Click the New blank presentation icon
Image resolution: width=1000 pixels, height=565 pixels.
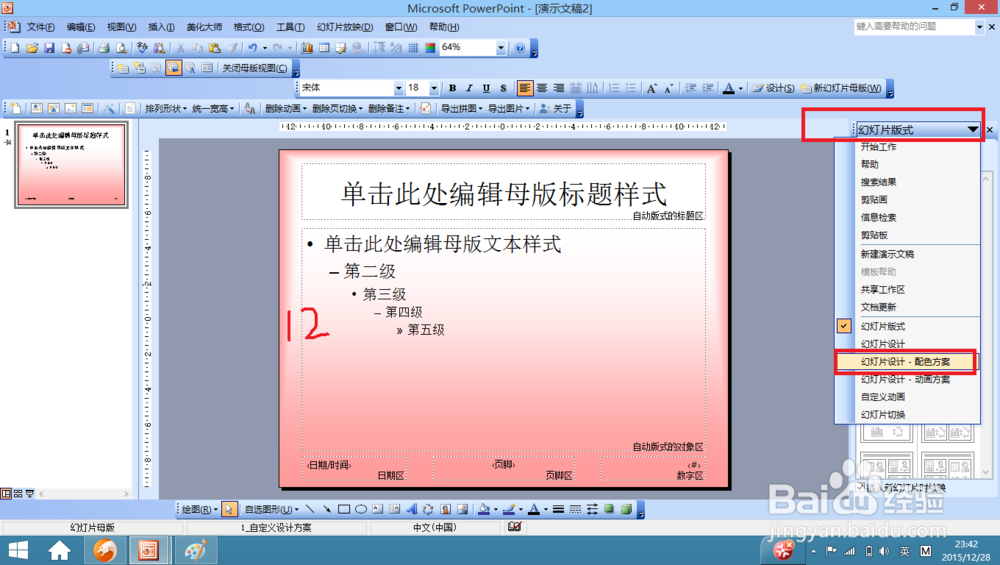pos(15,48)
